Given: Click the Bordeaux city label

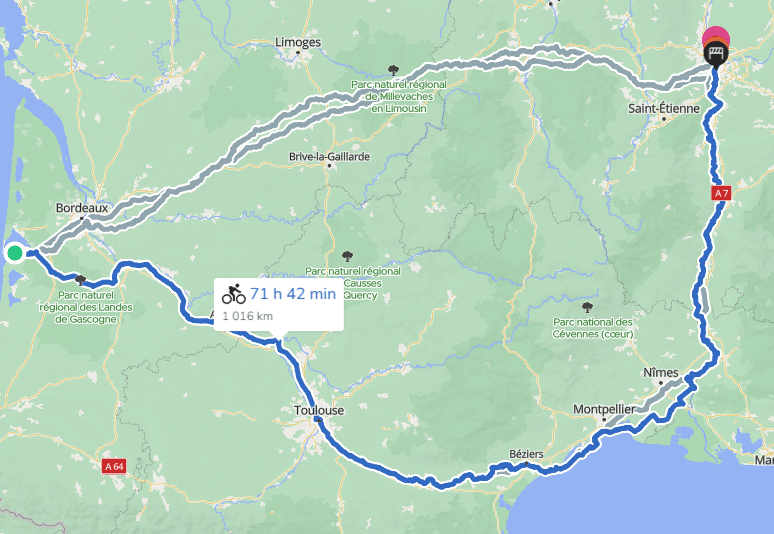Looking at the screenshot, I should point(81,208).
